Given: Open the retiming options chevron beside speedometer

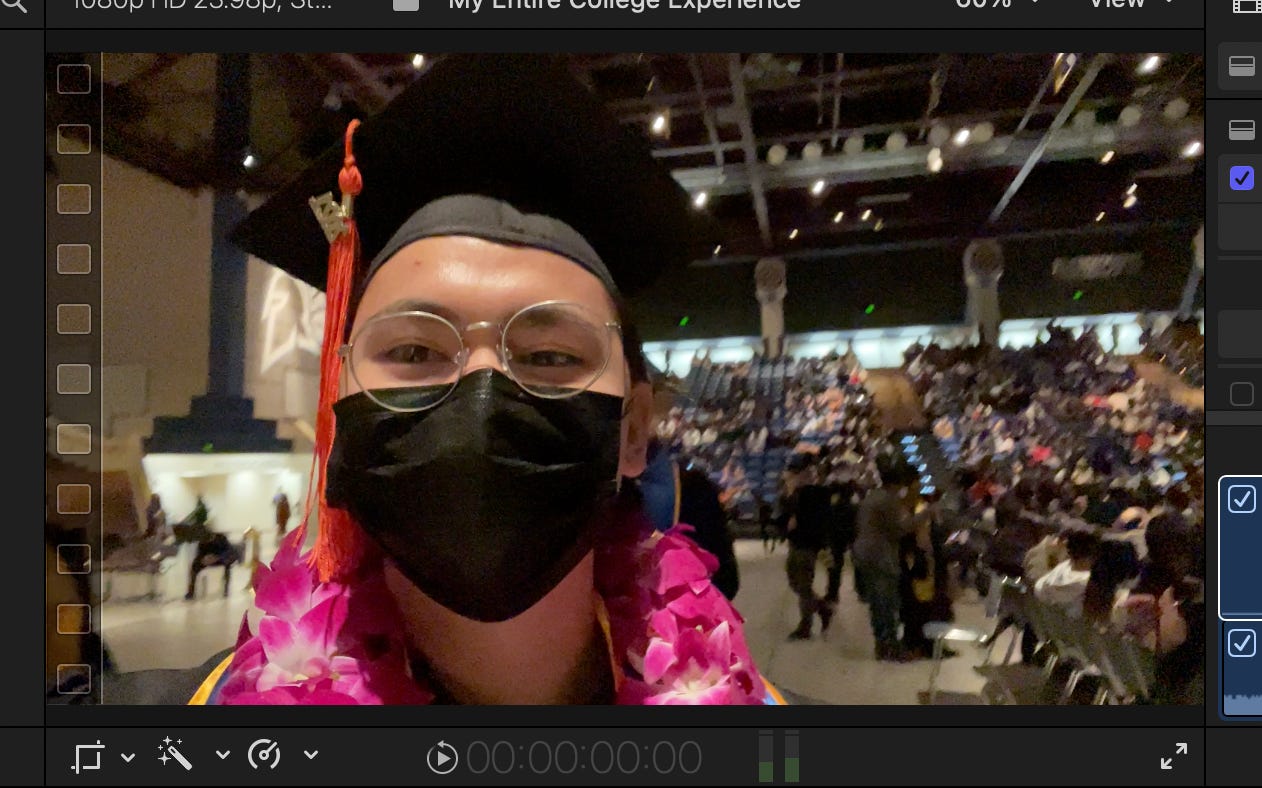Looking at the screenshot, I should (x=310, y=755).
